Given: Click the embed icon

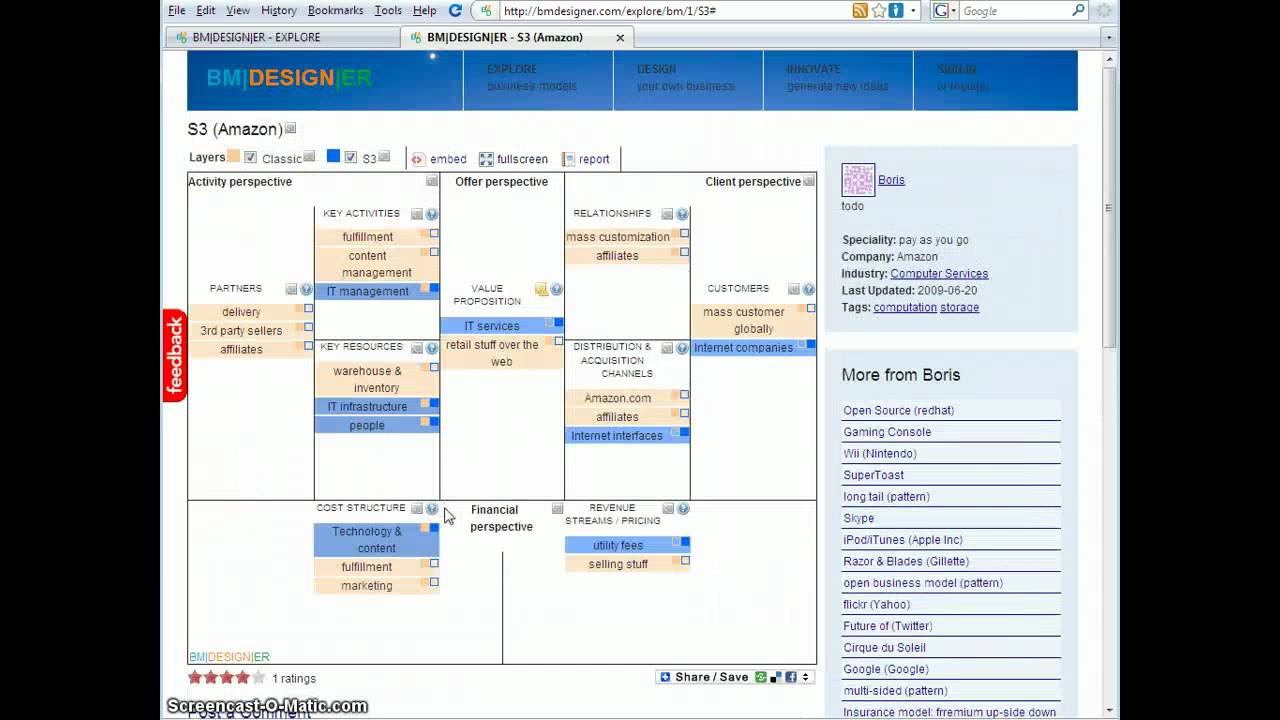Looking at the screenshot, I should [x=418, y=159].
